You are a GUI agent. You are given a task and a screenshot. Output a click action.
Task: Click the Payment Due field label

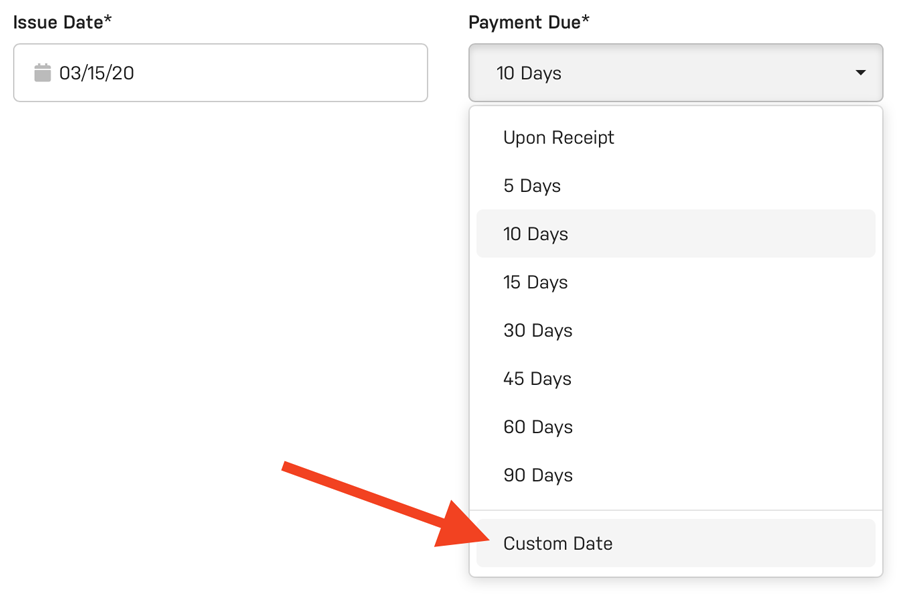tap(528, 21)
